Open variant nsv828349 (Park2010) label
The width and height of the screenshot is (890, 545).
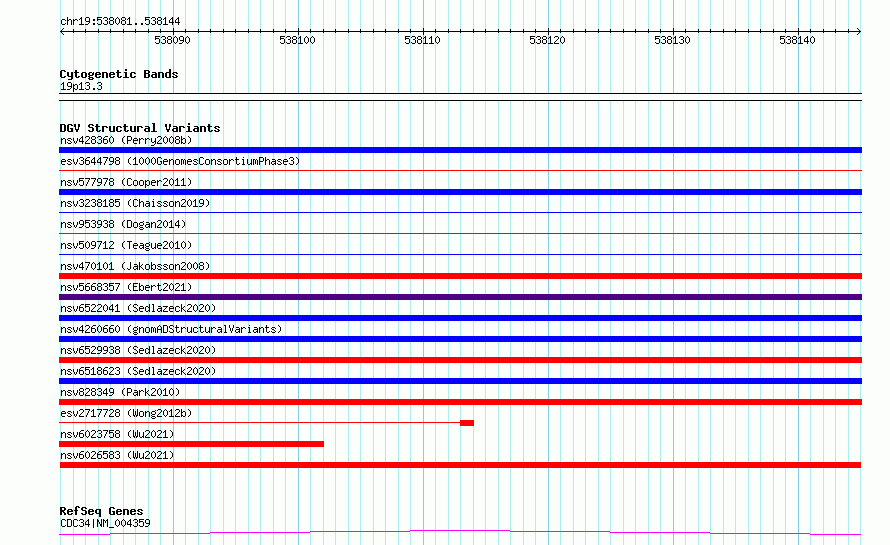coord(120,392)
